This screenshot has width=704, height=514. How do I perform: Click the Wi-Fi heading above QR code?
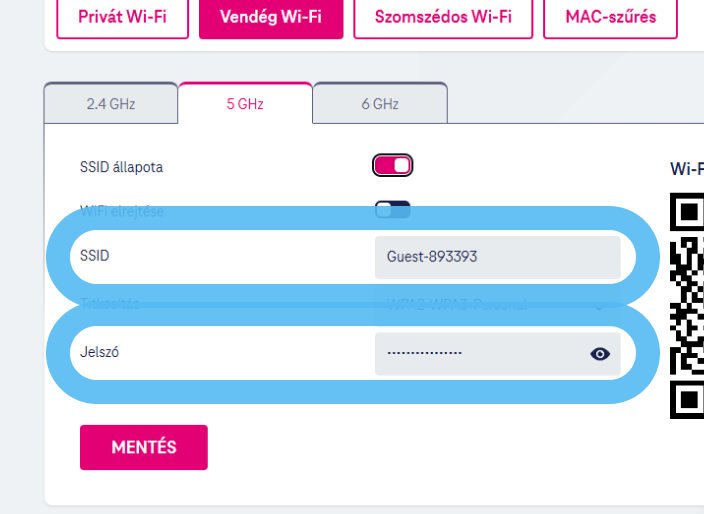[x=686, y=169]
